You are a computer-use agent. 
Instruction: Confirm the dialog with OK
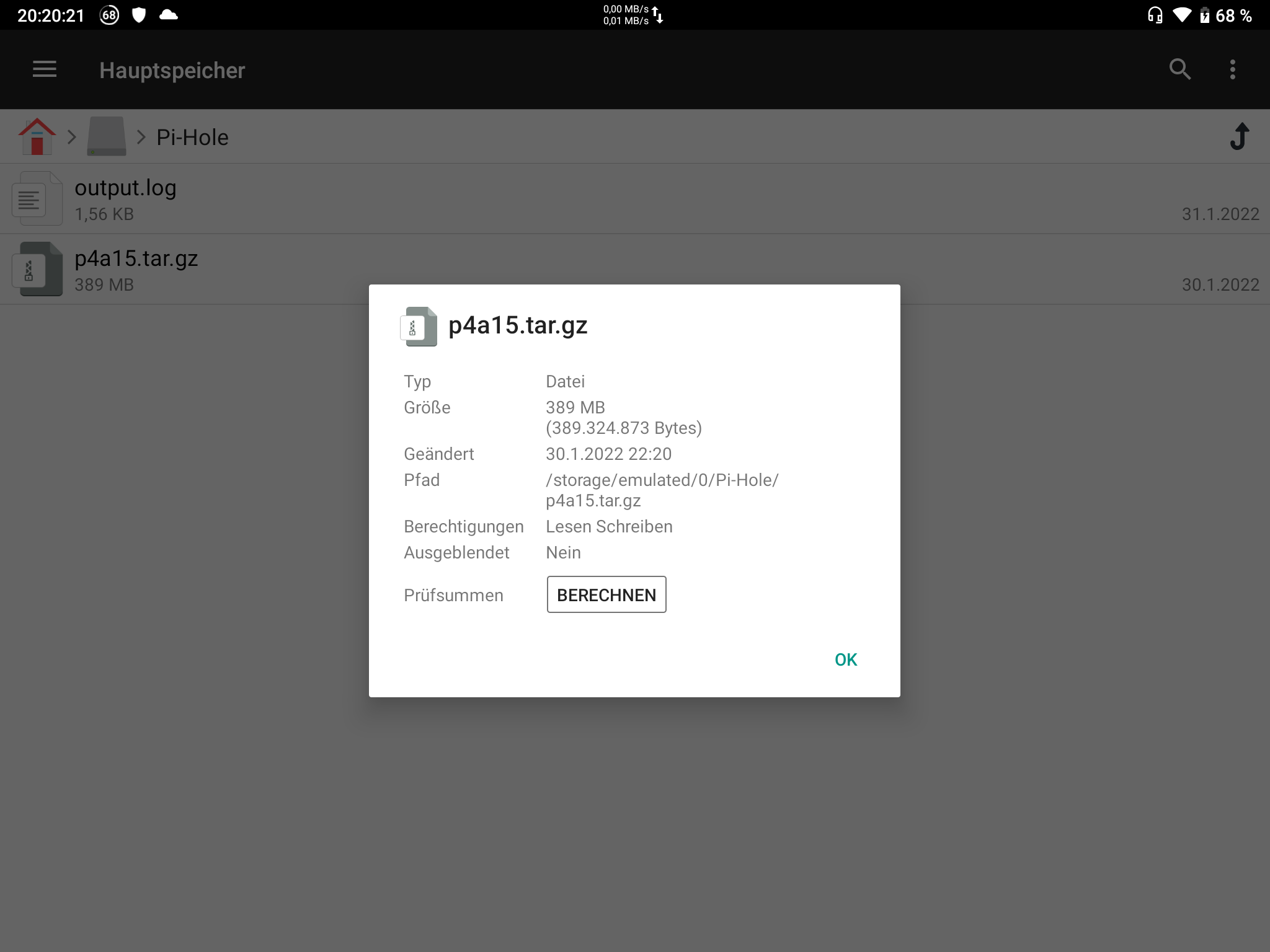point(845,659)
